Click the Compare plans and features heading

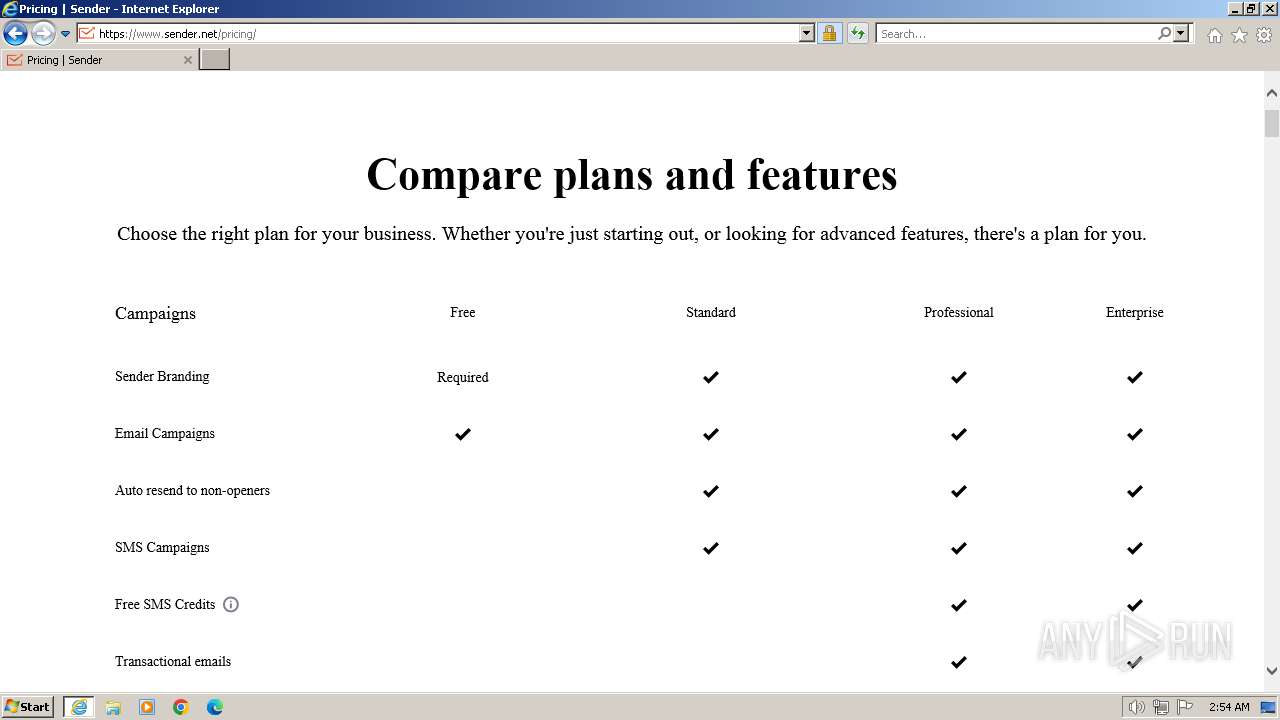(632, 174)
